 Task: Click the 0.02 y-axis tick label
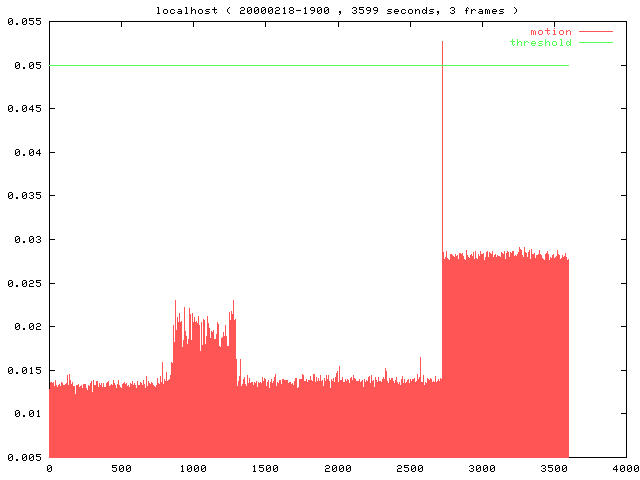point(28,326)
